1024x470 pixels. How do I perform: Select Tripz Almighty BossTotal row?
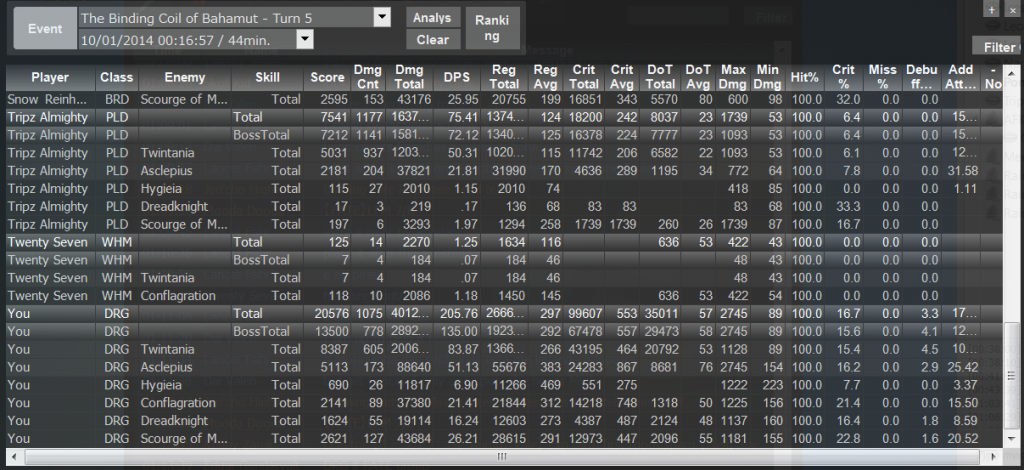tap(504, 135)
